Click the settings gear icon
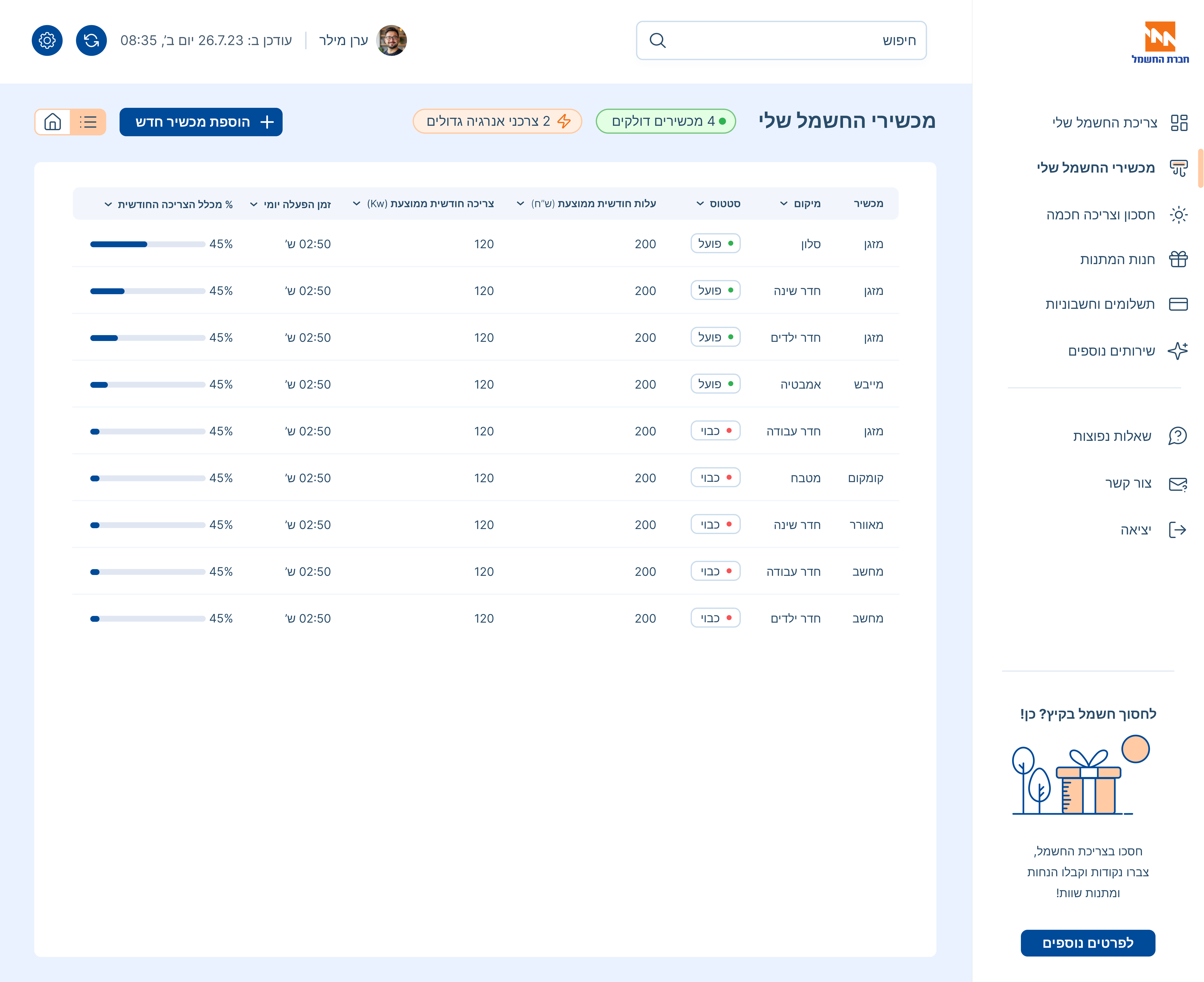 click(47, 40)
